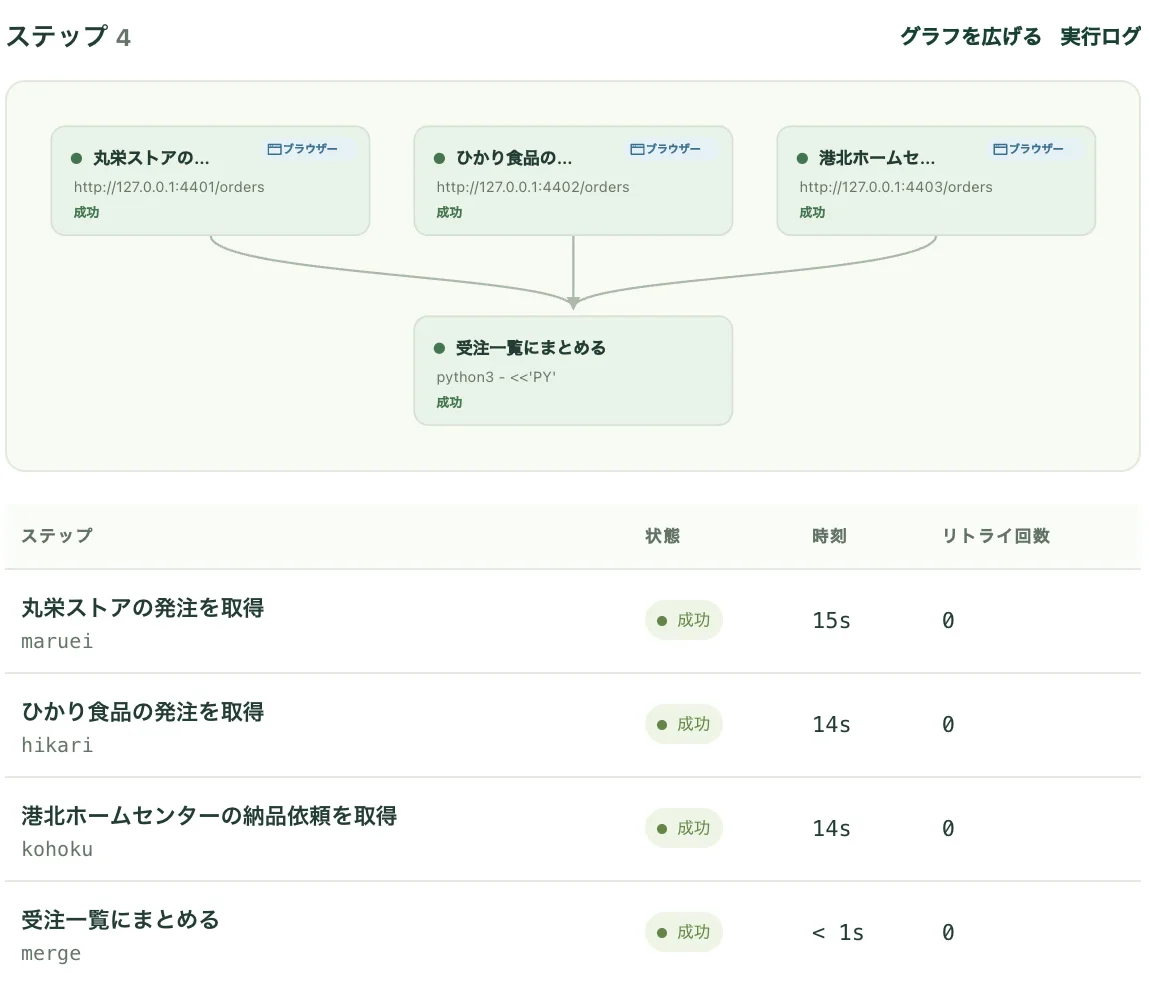Click green status dot on 港北ホームセ node

point(802,158)
